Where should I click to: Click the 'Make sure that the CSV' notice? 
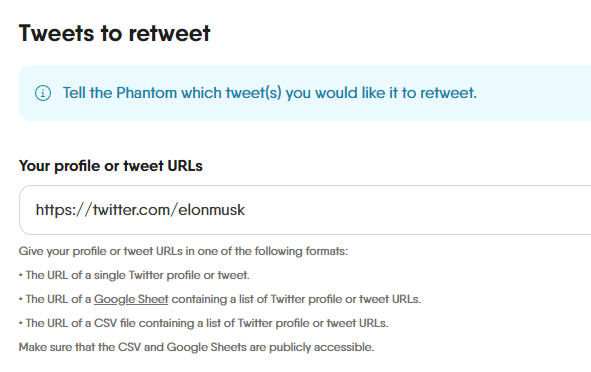point(196,347)
